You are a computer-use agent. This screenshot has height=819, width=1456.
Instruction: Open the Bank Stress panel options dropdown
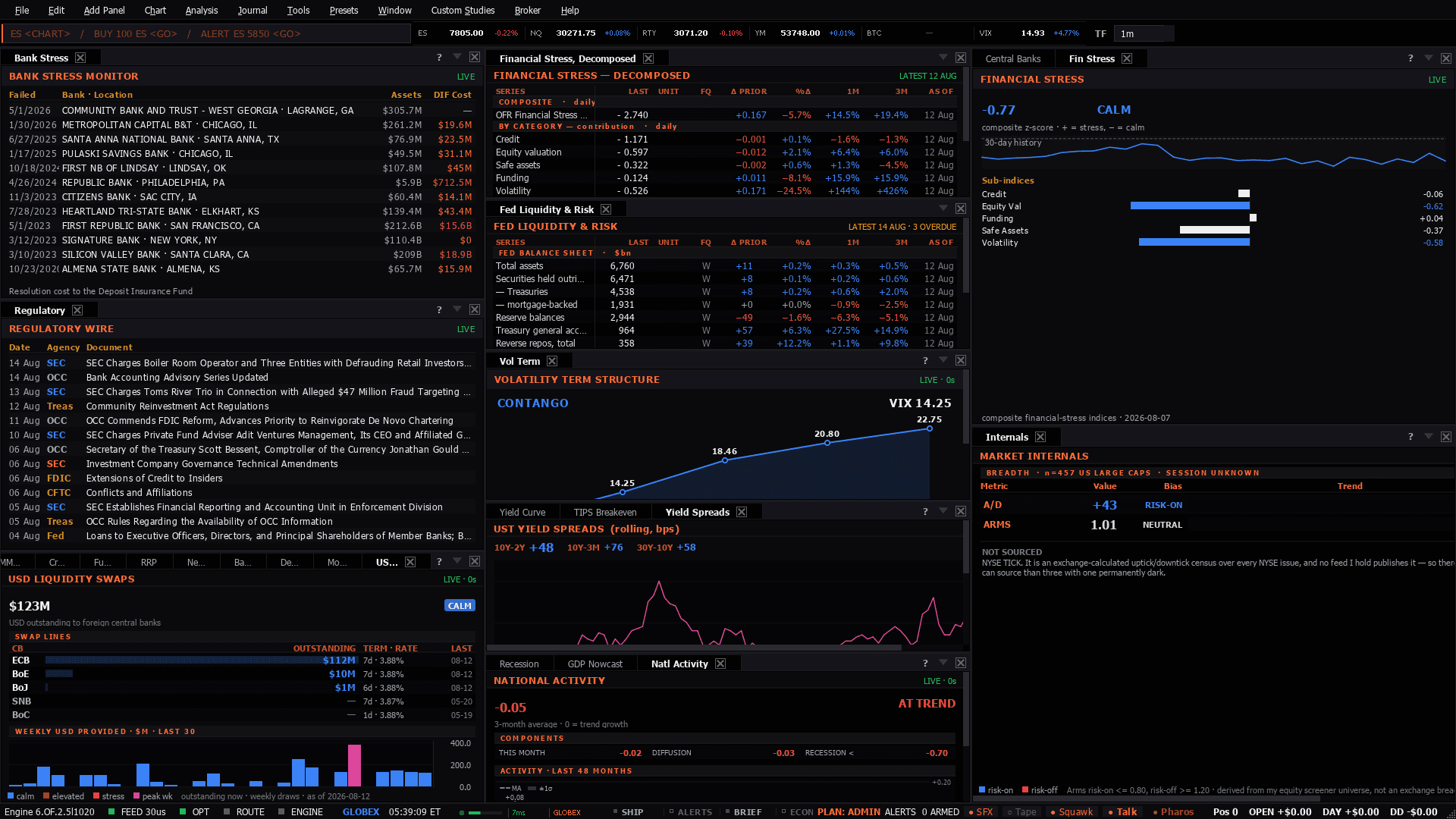457,57
